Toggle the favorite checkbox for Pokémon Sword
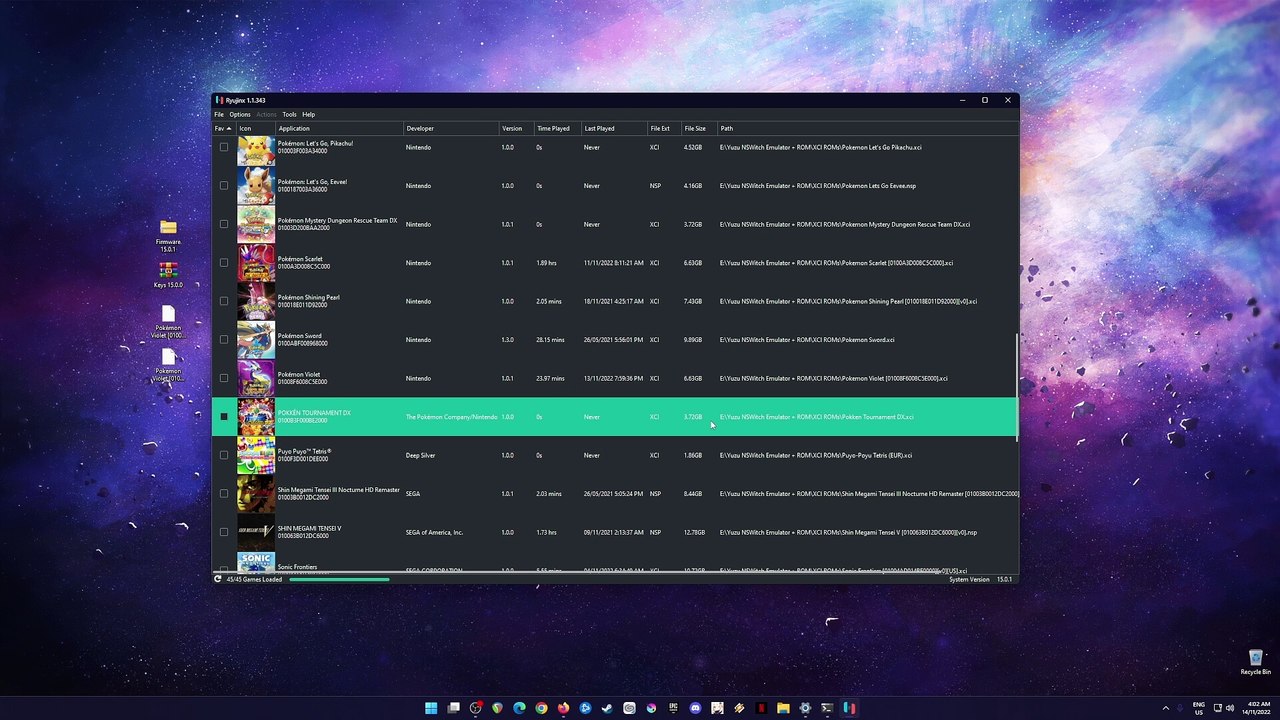The height and width of the screenshot is (720, 1280). (224, 340)
